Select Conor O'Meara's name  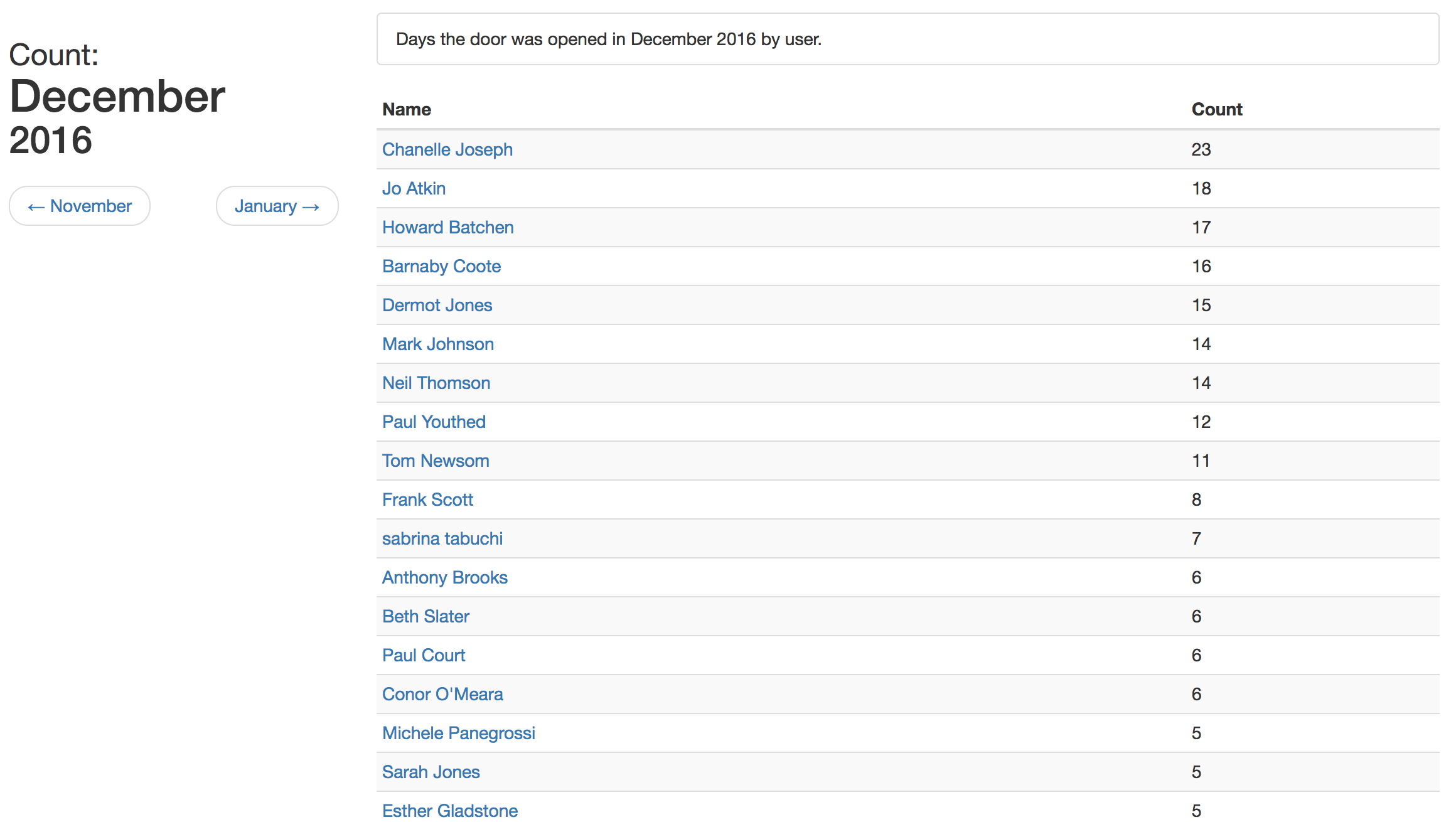442,694
